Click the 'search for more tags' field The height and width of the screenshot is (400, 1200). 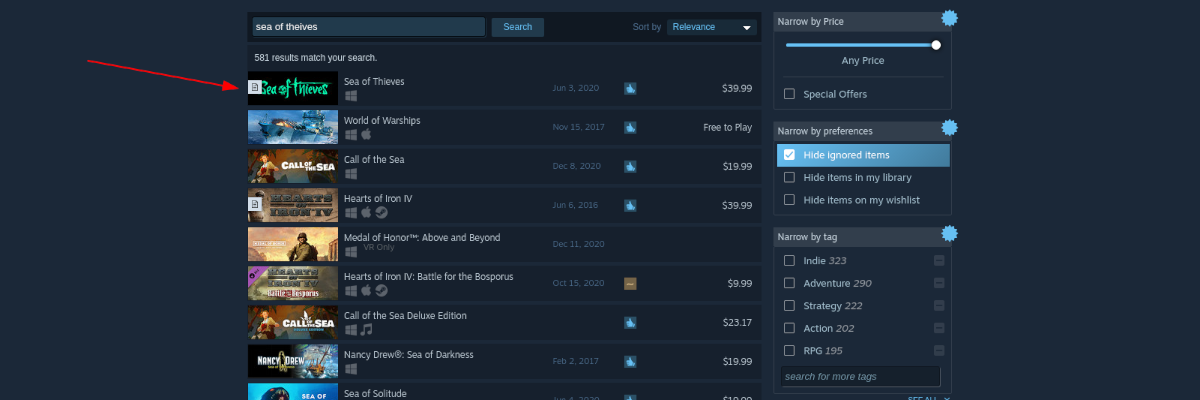point(860,376)
